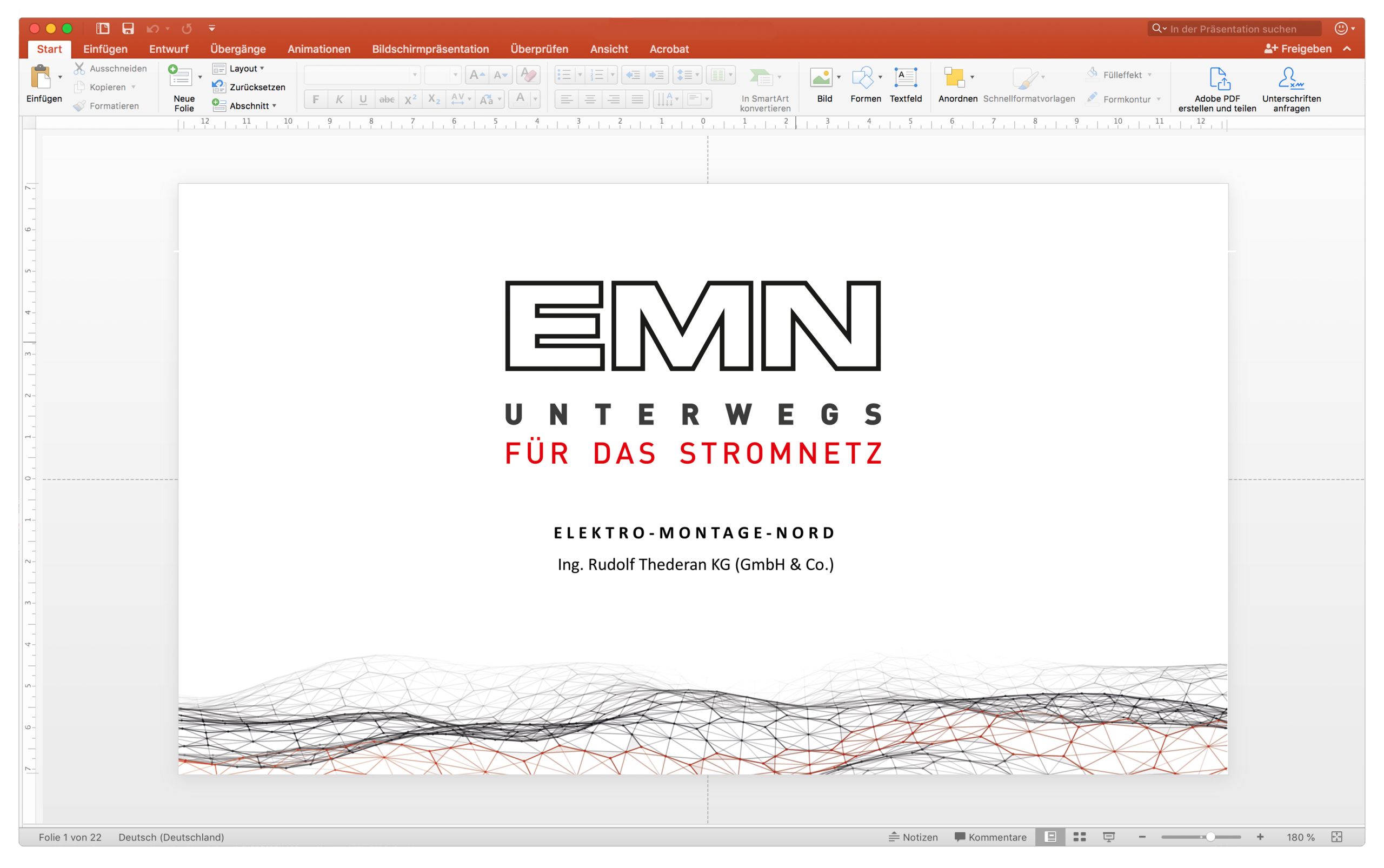Image resolution: width=1384 pixels, height=868 pixels.
Task: Toggle underline formatting
Action: point(363,99)
